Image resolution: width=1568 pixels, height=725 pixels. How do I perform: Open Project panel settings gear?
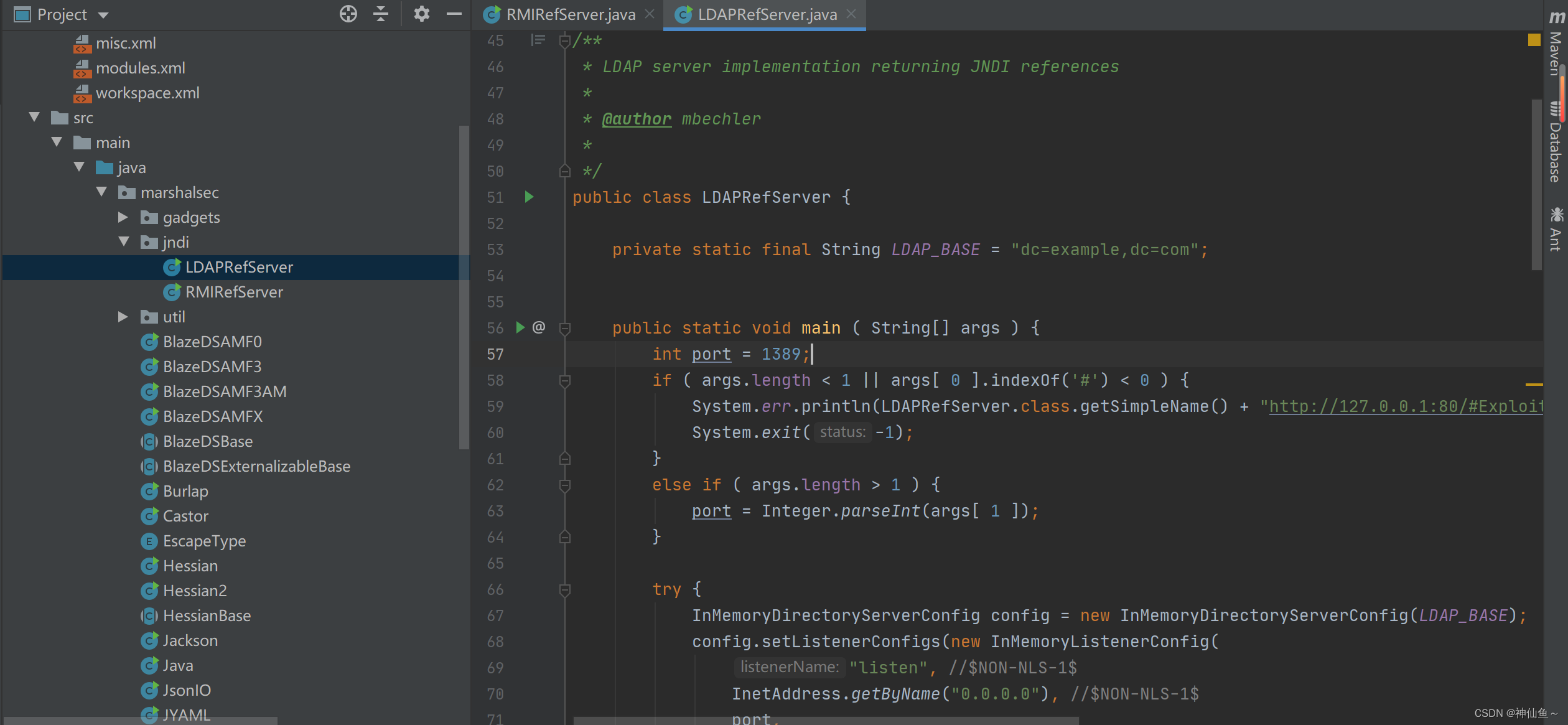422,14
